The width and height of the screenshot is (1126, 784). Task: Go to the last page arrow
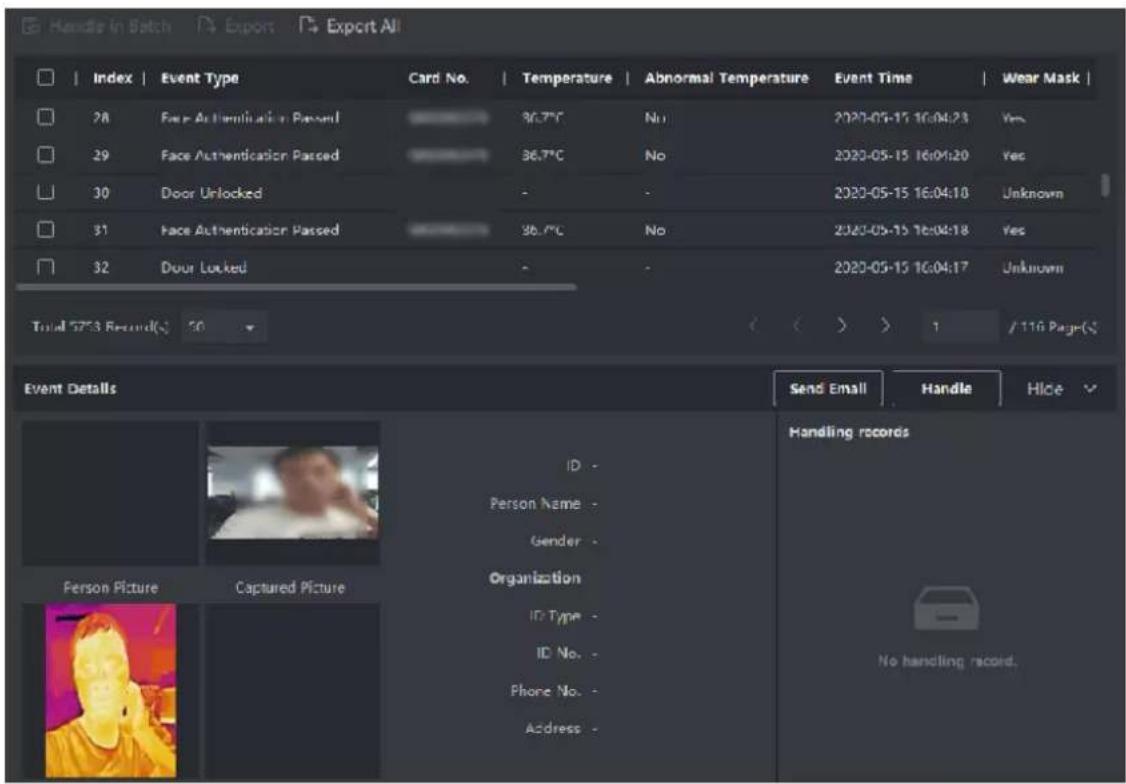tap(885, 327)
